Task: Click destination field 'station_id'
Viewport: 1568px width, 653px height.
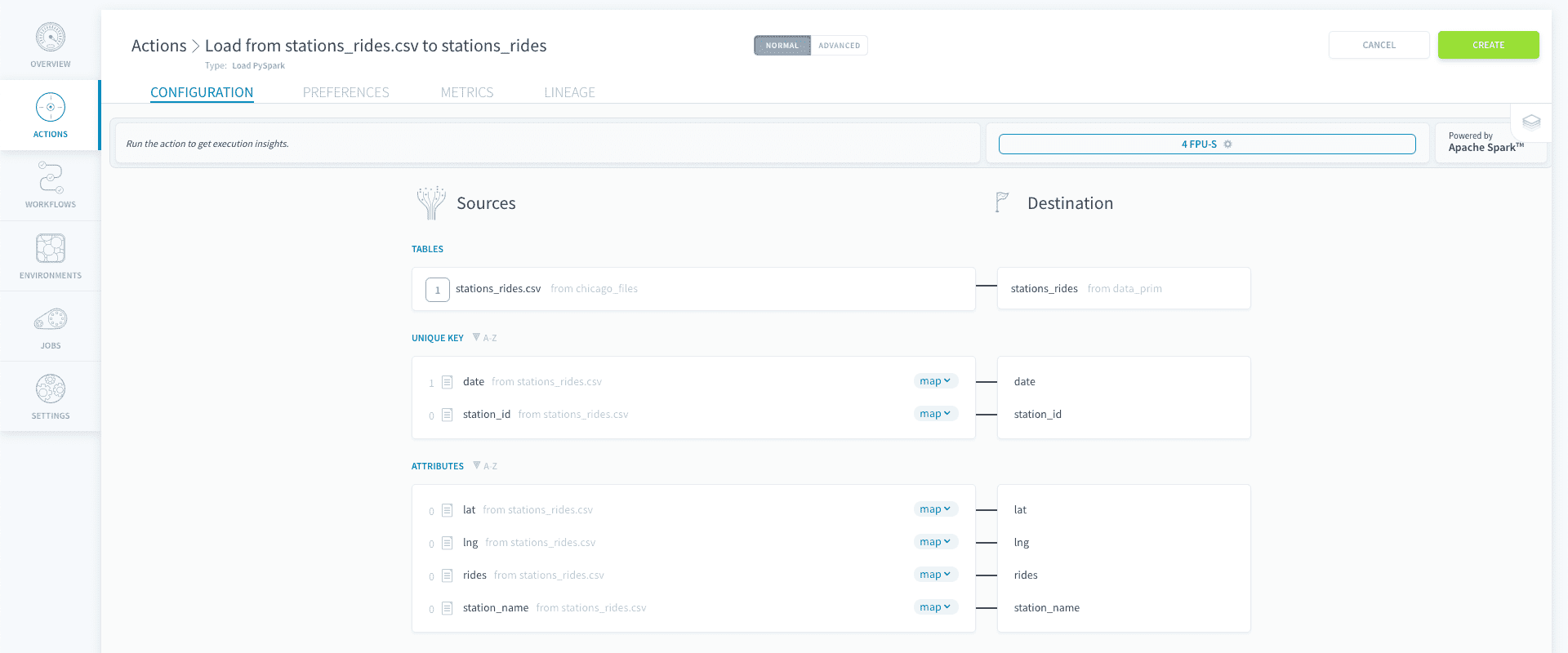Action: (x=1038, y=414)
